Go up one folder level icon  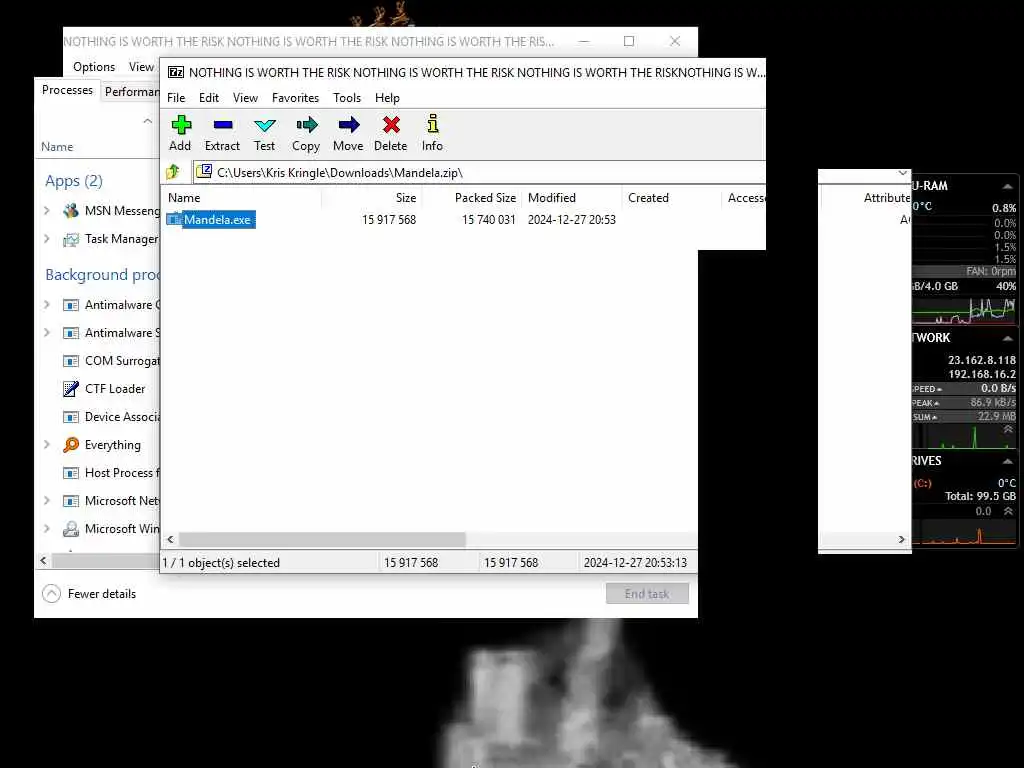(173, 172)
